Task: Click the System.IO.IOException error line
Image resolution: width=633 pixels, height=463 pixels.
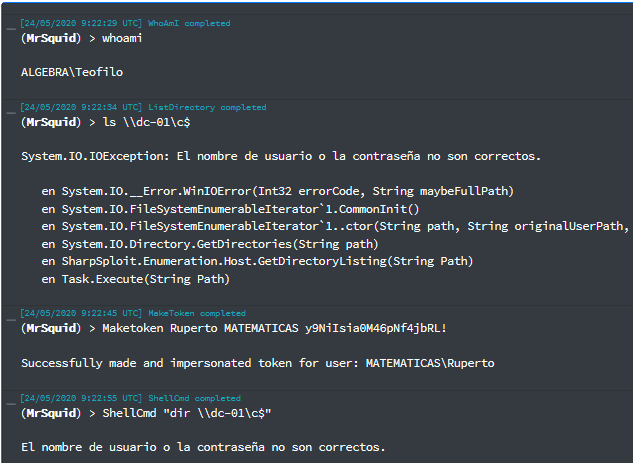Action: 281,157
